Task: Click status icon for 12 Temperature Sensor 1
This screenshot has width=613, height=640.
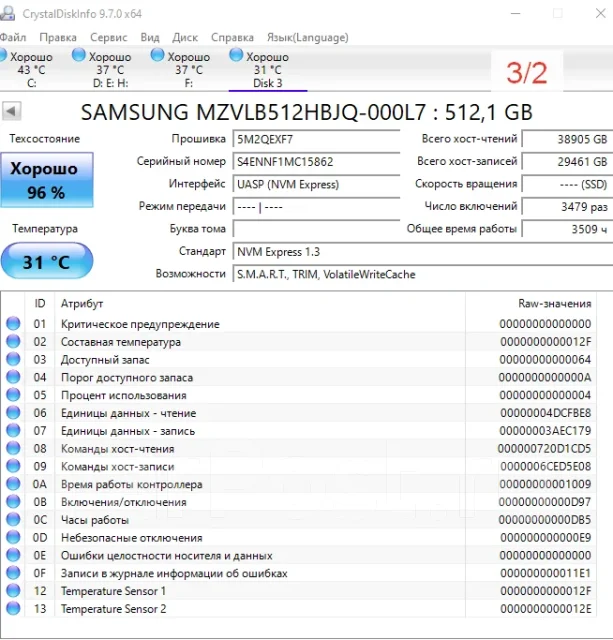Action: click(13, 591)
